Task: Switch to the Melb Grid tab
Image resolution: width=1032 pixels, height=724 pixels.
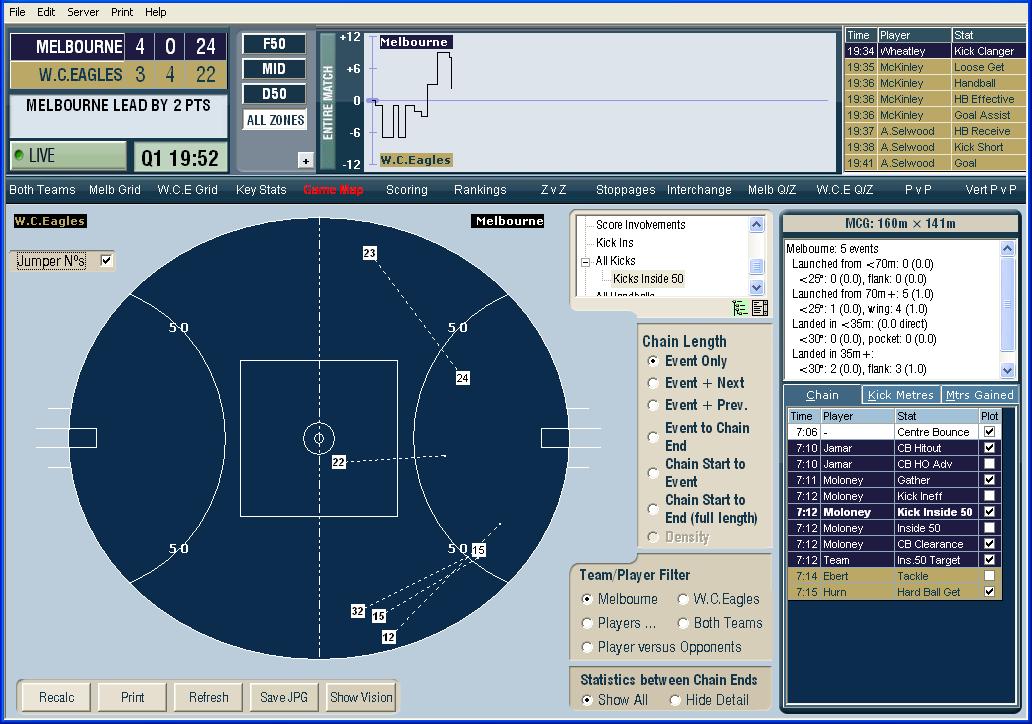Action: [115, 190]
